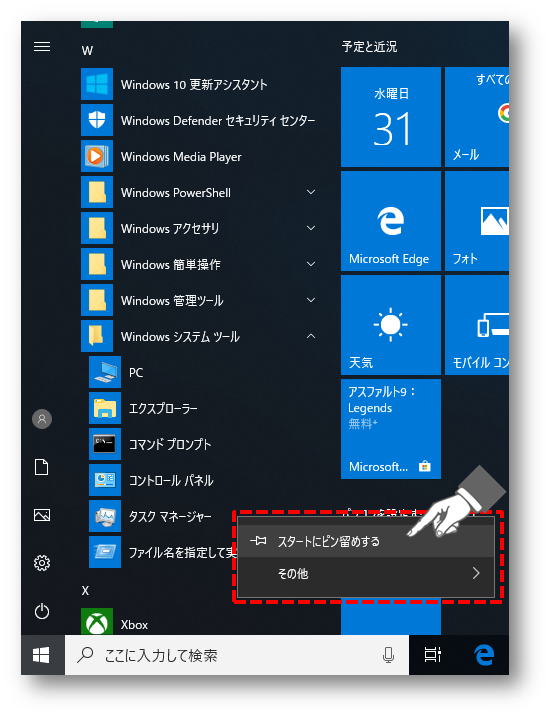Image resolution: width=551 pixels, height=717 pixels.
Task: Open タスク マネージャー label
Action: click(x=170, y=517)
